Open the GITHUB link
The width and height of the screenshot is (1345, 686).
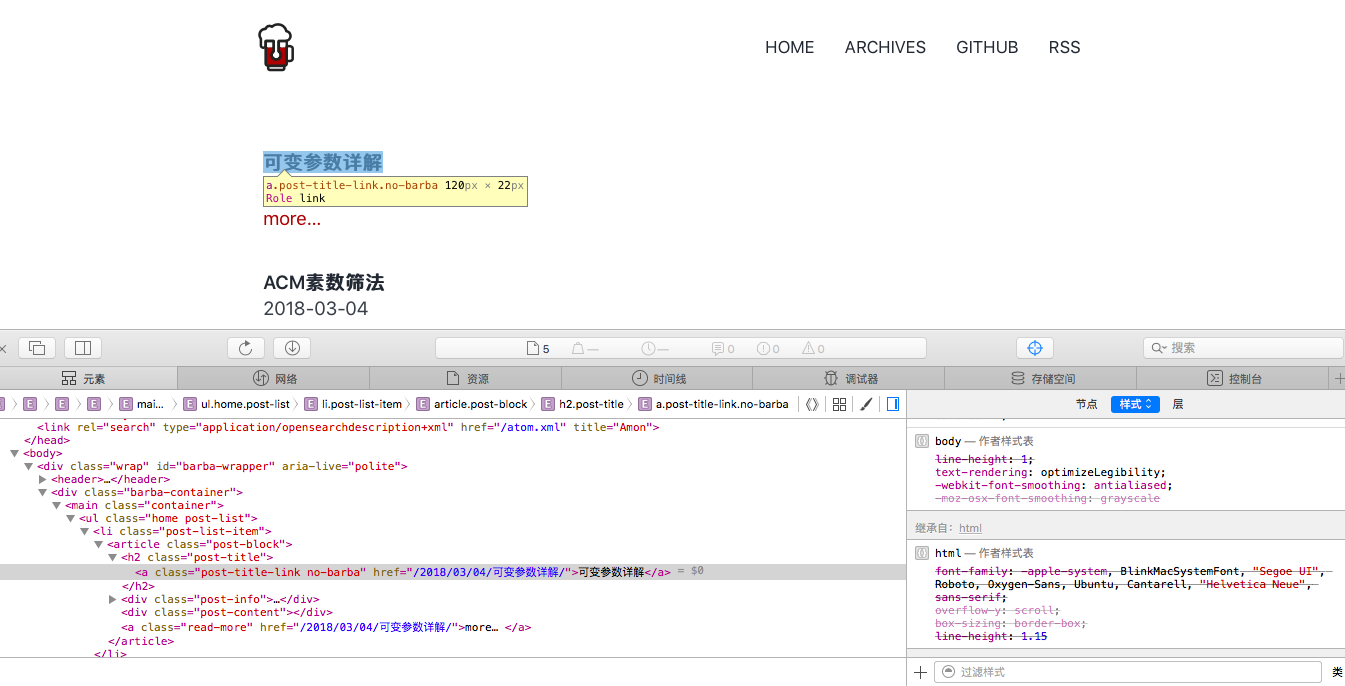[987, 47]
